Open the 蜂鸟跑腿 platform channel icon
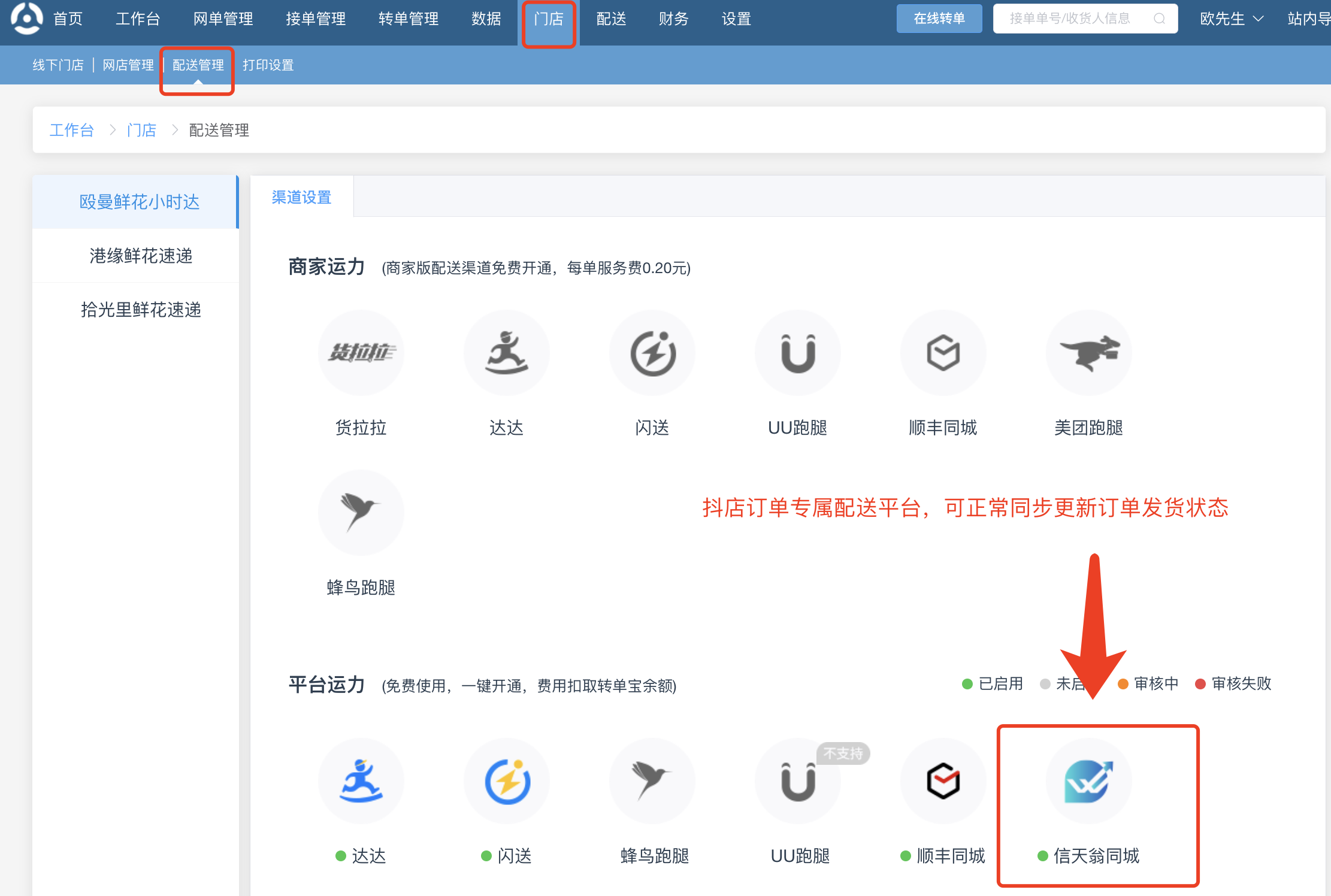 (x=652, y=781)
